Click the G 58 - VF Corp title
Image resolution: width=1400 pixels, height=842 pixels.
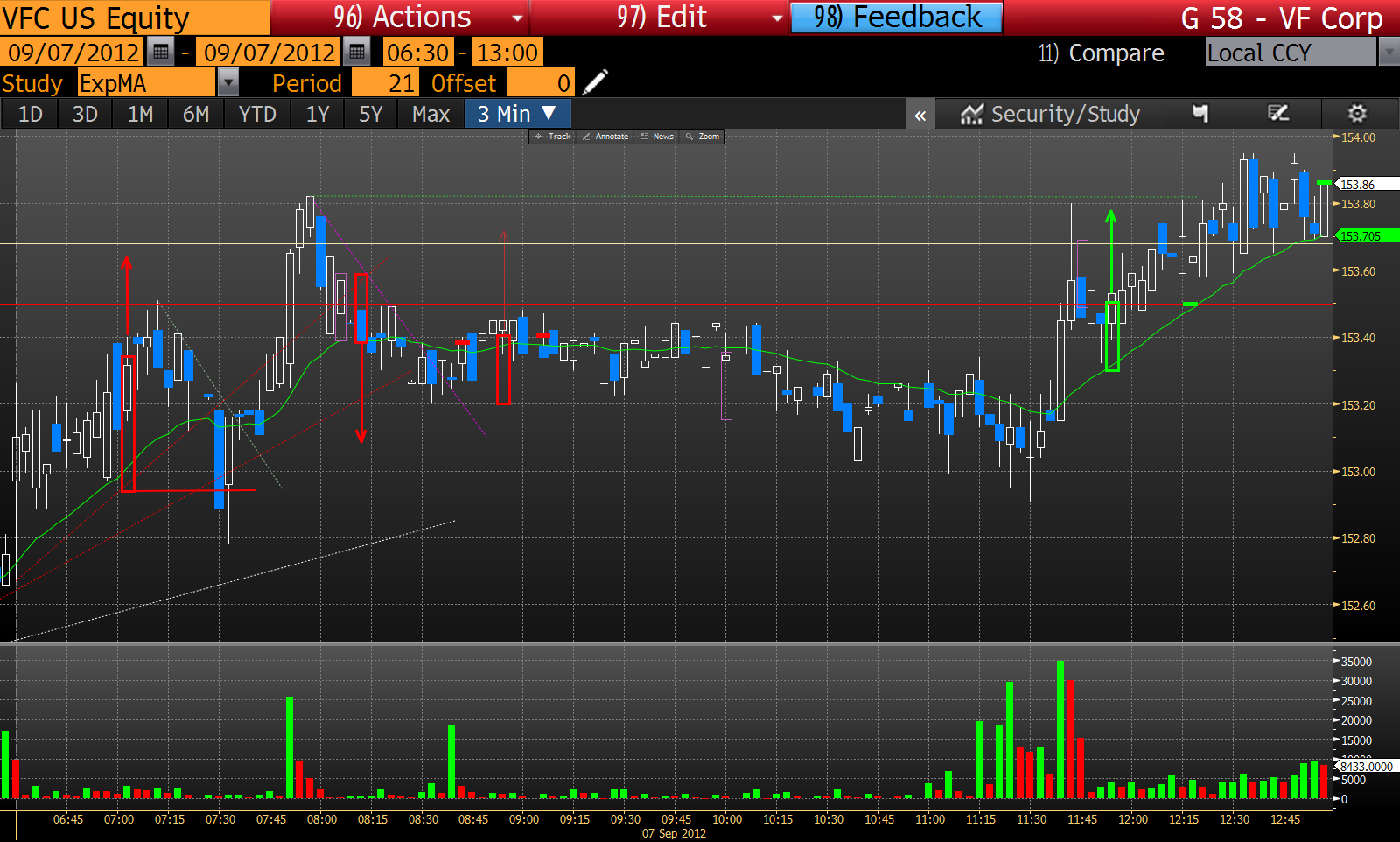[1281, 18]
